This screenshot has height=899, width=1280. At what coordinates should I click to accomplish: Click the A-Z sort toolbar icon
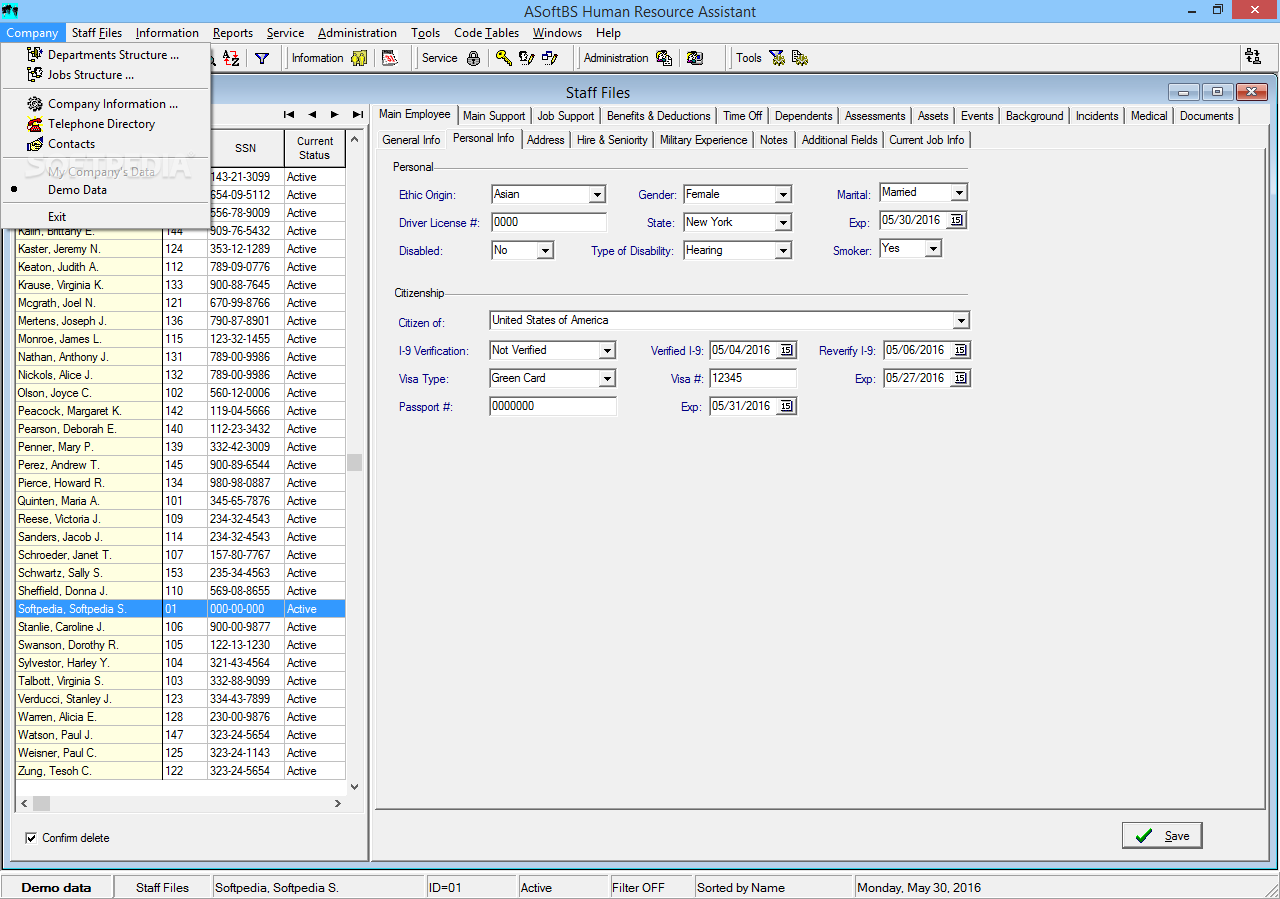coord(231,58)
